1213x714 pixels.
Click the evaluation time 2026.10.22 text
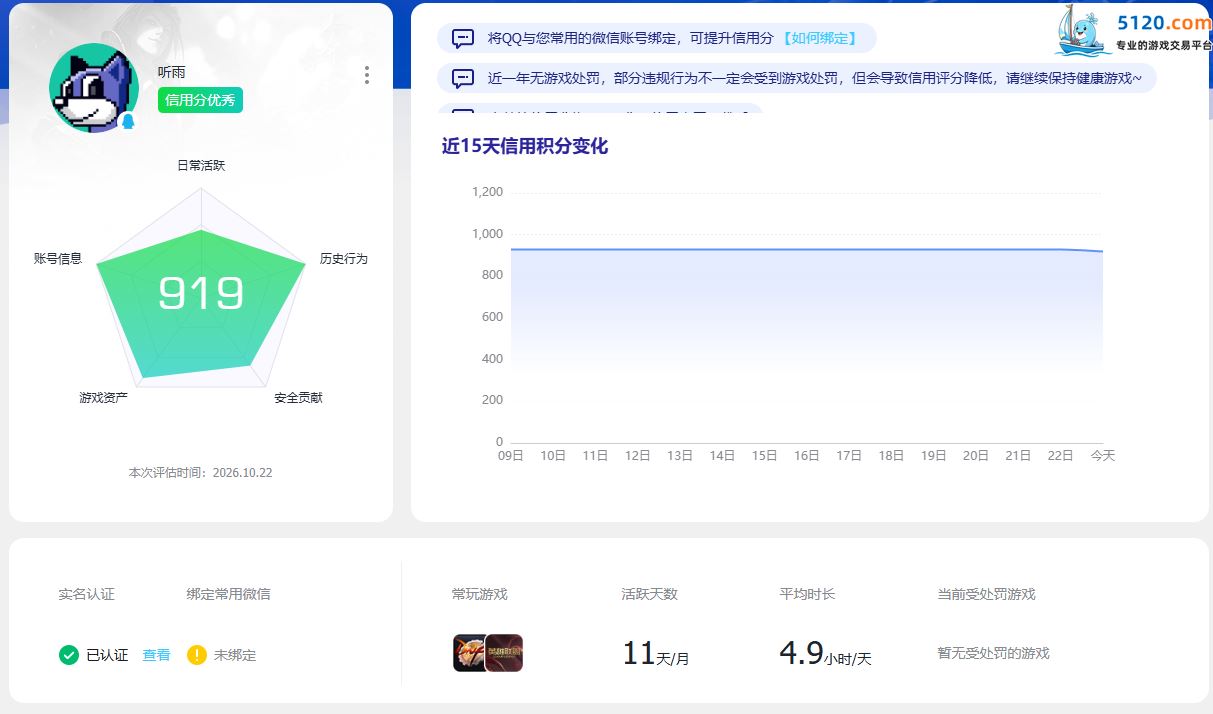pos(200,472)
